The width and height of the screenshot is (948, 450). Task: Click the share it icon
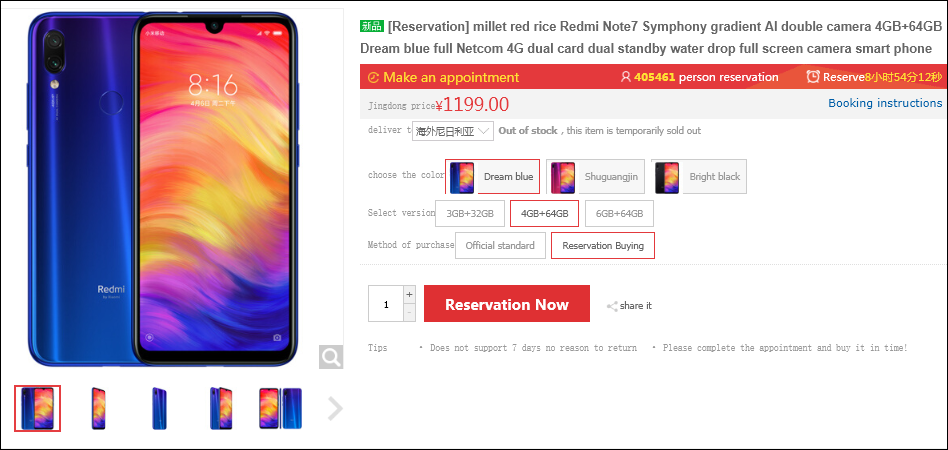coord(612,306)
